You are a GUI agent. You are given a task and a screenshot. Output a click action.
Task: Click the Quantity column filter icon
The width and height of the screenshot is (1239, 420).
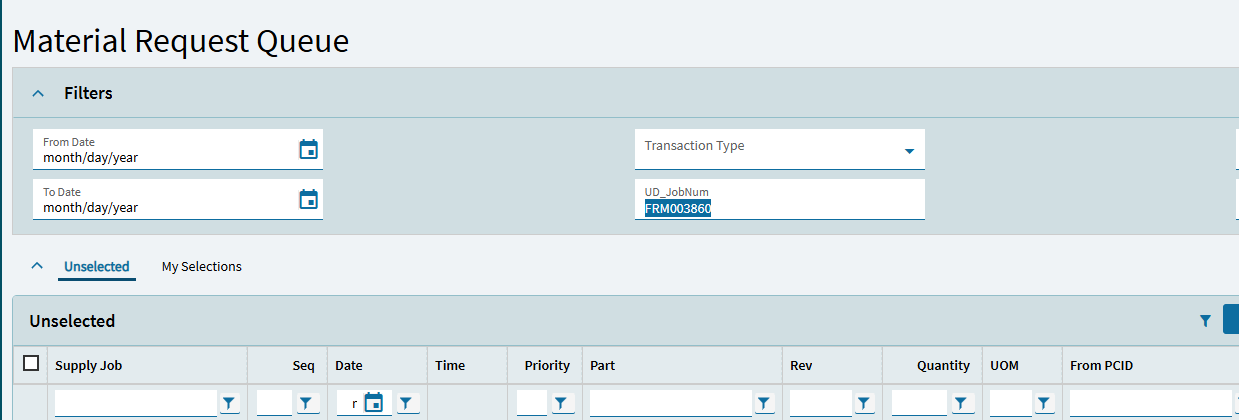coord(959,403)
